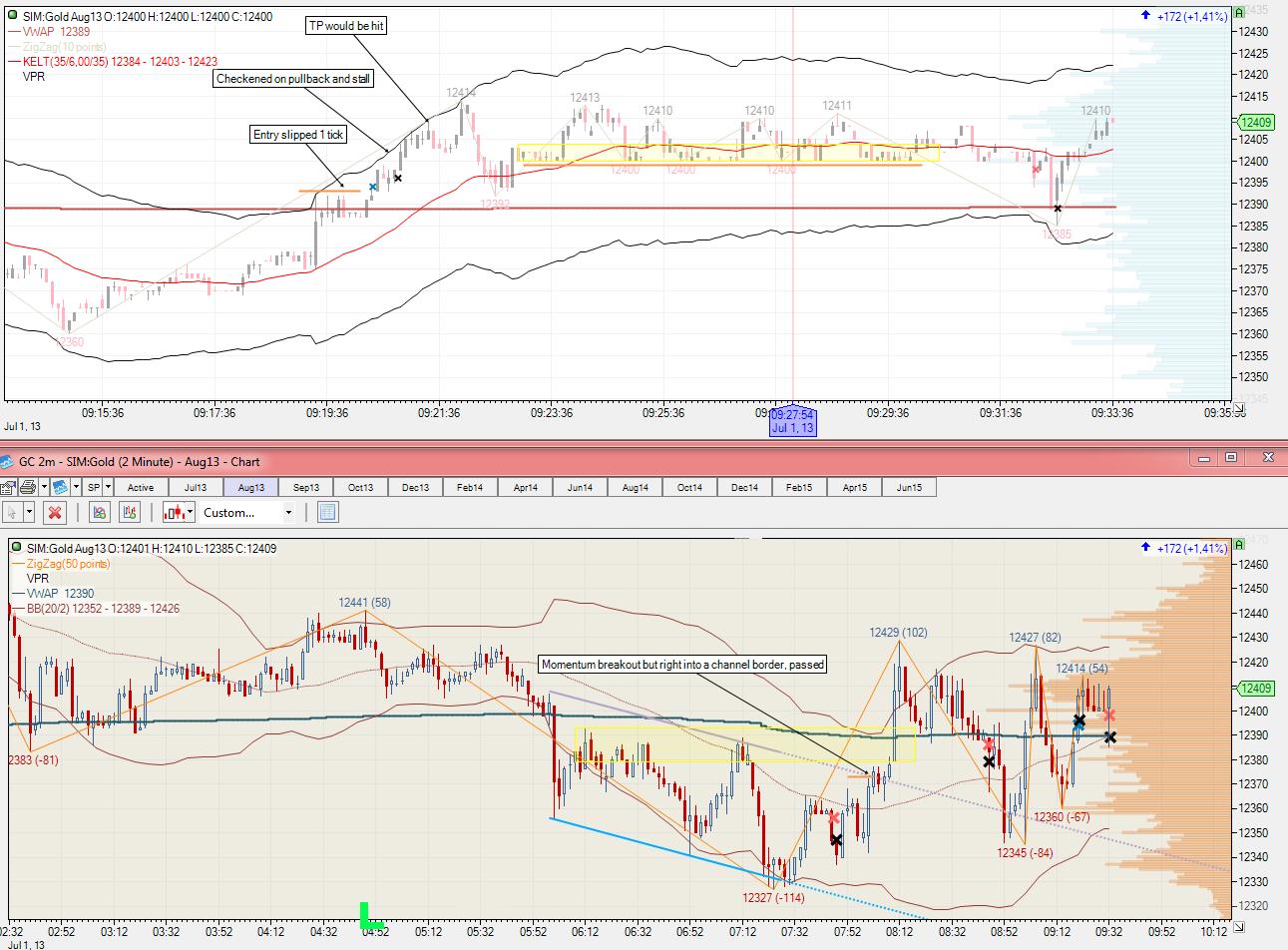1288x950 pixels.
Task: Click the ZigZag(10 points) legend entry
Action: [56, 46]
